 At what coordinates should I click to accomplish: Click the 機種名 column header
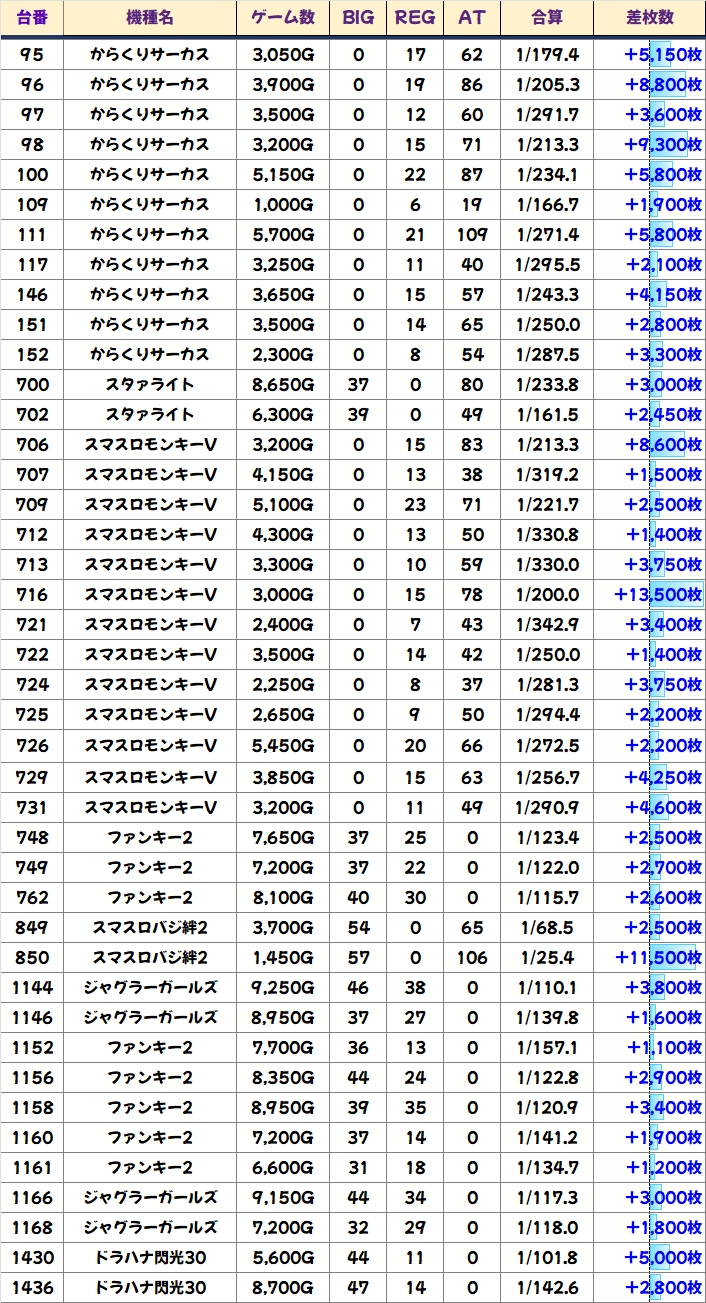[x=150, y=18]
